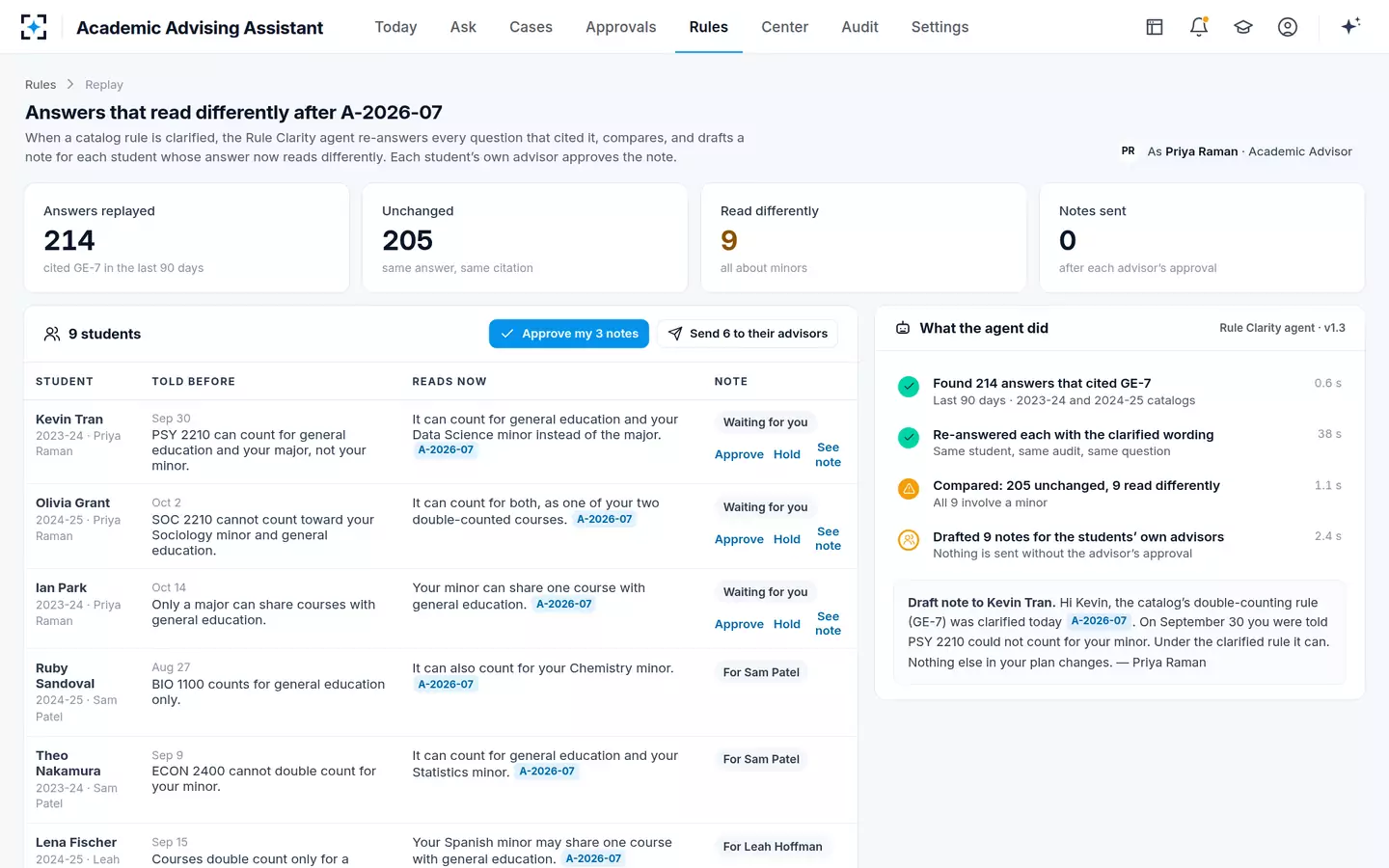Approve the note for Kevin Tran
The image size is (1389, 868).
pyautogui.click(x=739, y=454)
